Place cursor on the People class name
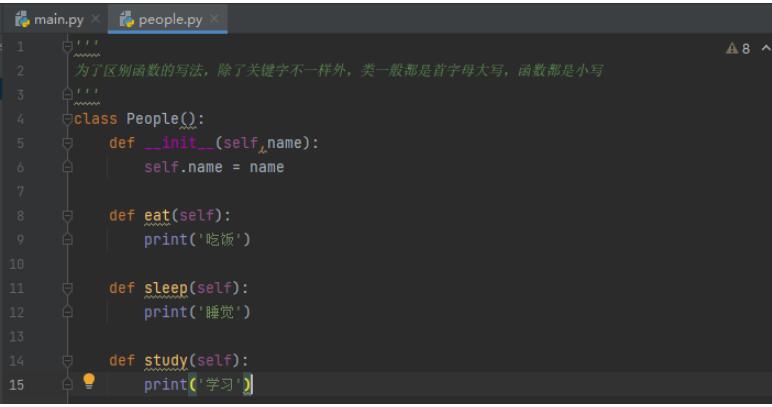Viewport: 772px width, 407px height. (151, 119)
